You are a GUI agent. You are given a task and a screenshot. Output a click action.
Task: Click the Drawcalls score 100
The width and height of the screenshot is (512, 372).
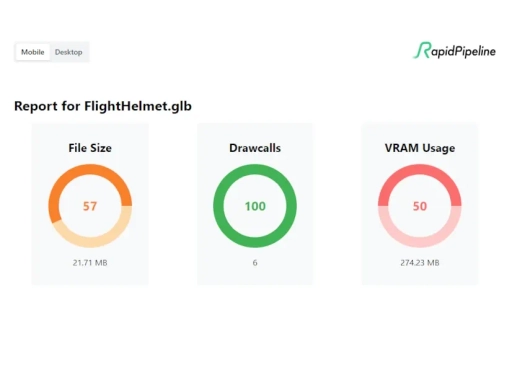(x=255, y=206)
